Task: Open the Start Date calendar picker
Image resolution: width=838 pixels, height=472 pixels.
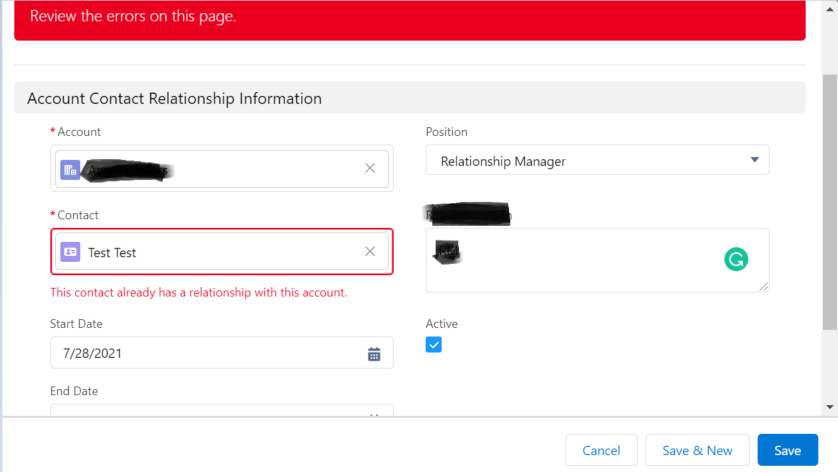Action: coord(374,353)
